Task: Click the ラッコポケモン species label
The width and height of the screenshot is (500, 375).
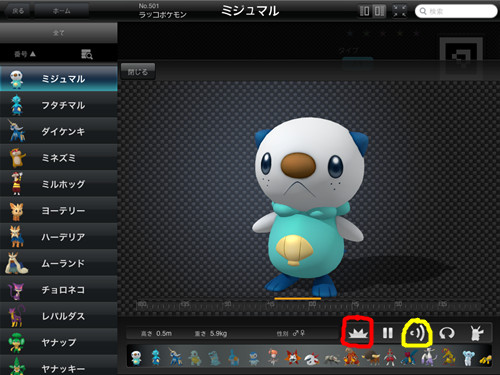Action: coord(162,15)
